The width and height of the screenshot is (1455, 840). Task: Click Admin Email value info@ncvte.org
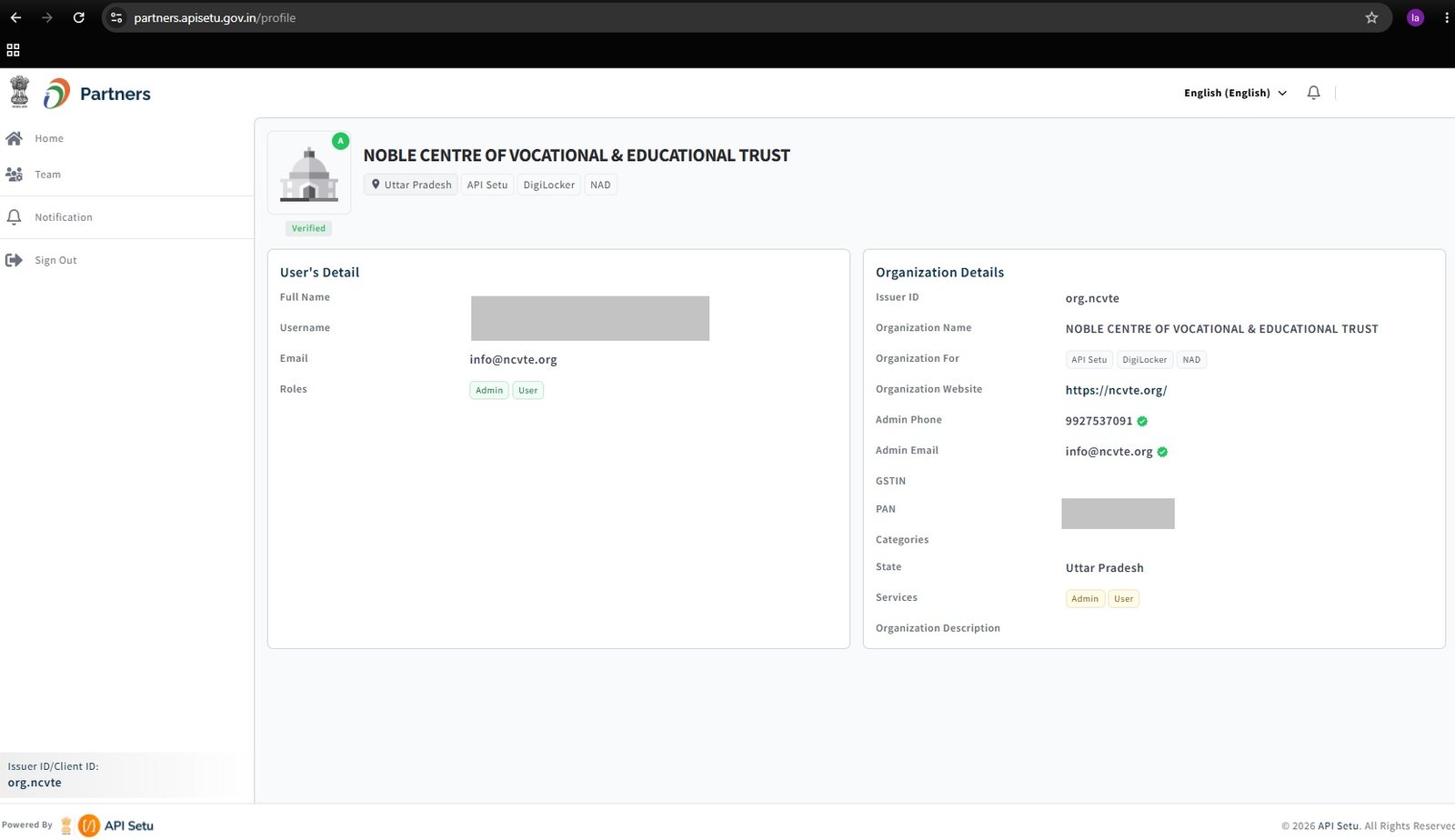[1109, 452]
